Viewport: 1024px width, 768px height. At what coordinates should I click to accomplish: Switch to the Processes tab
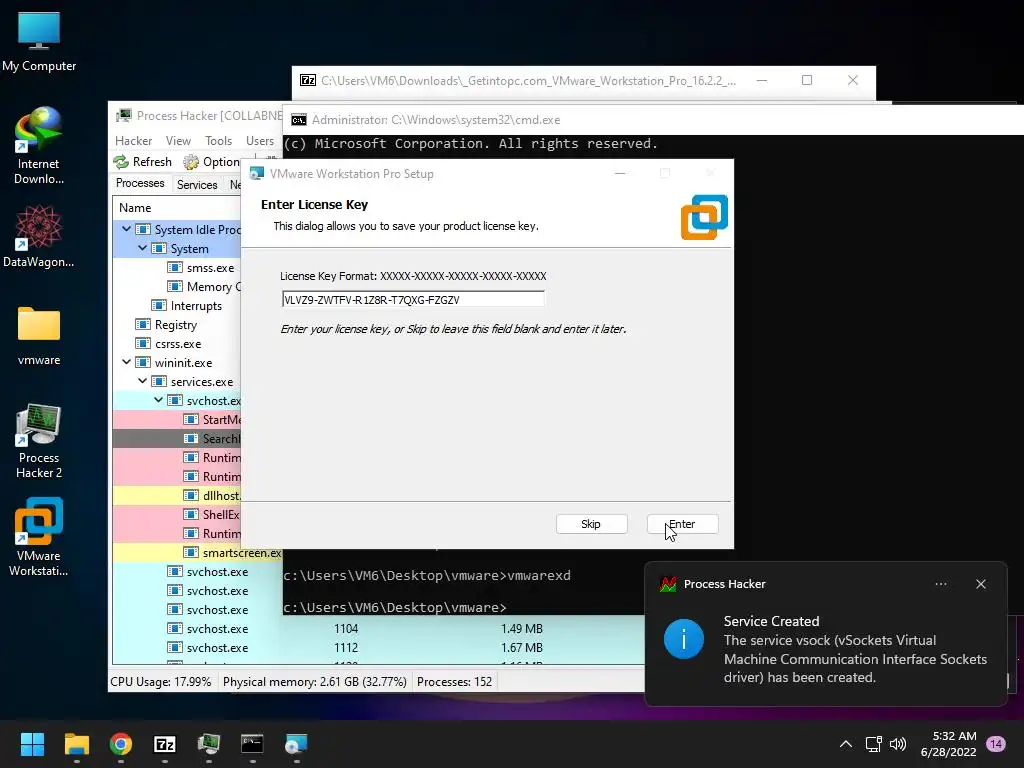pyautogui.click(x=140, y=183)
